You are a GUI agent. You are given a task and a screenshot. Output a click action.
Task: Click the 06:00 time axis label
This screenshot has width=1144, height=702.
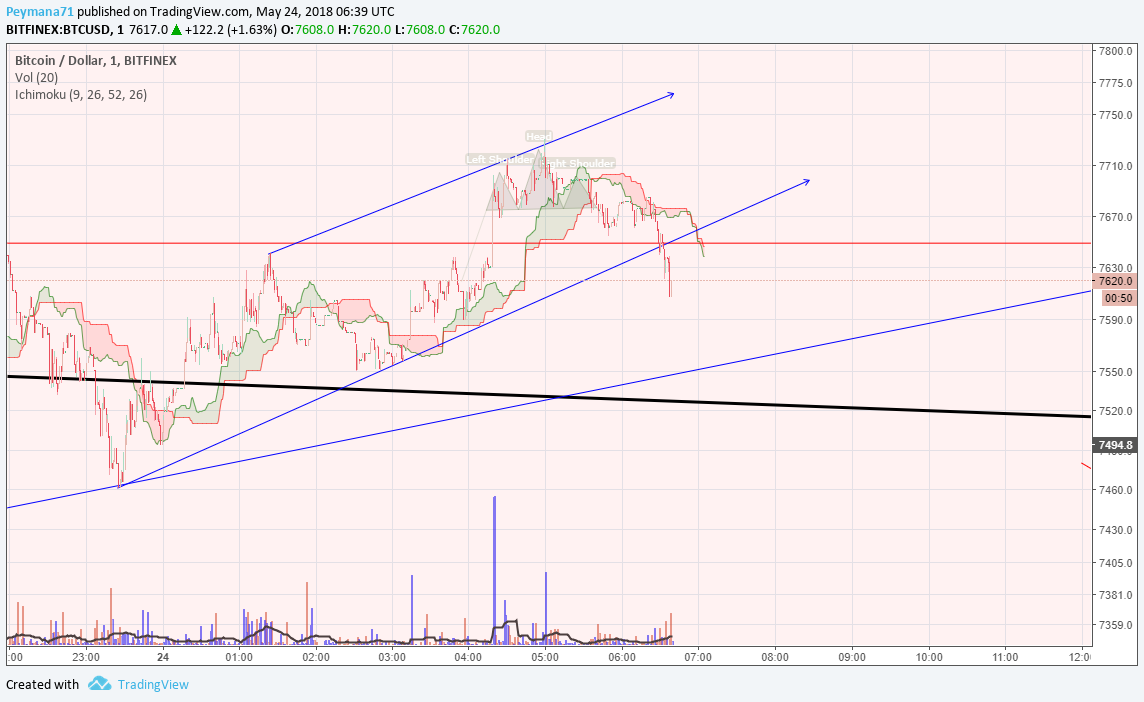(622, 657)
